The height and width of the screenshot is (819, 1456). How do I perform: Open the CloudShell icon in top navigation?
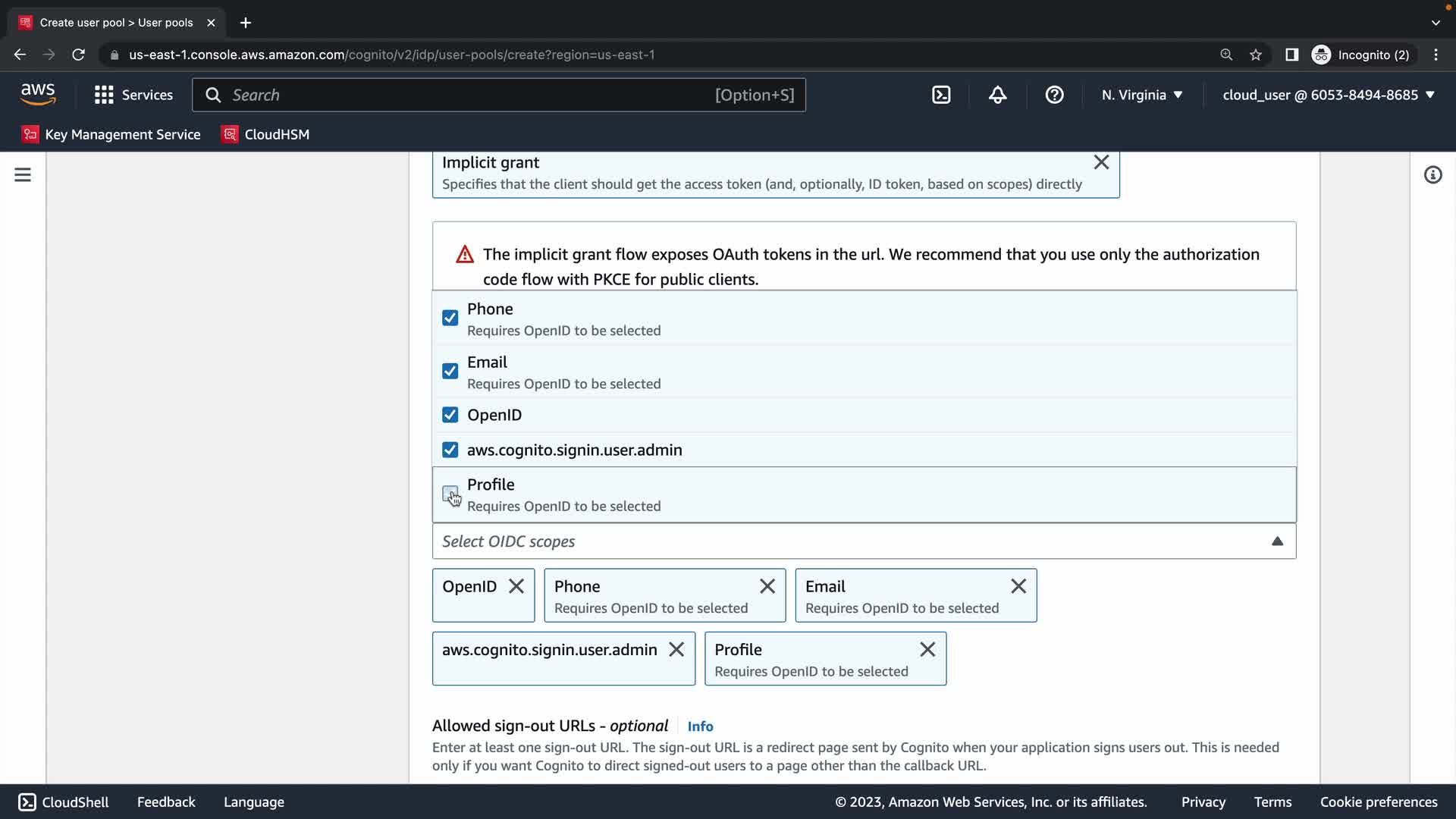click(x=941, y=95)
